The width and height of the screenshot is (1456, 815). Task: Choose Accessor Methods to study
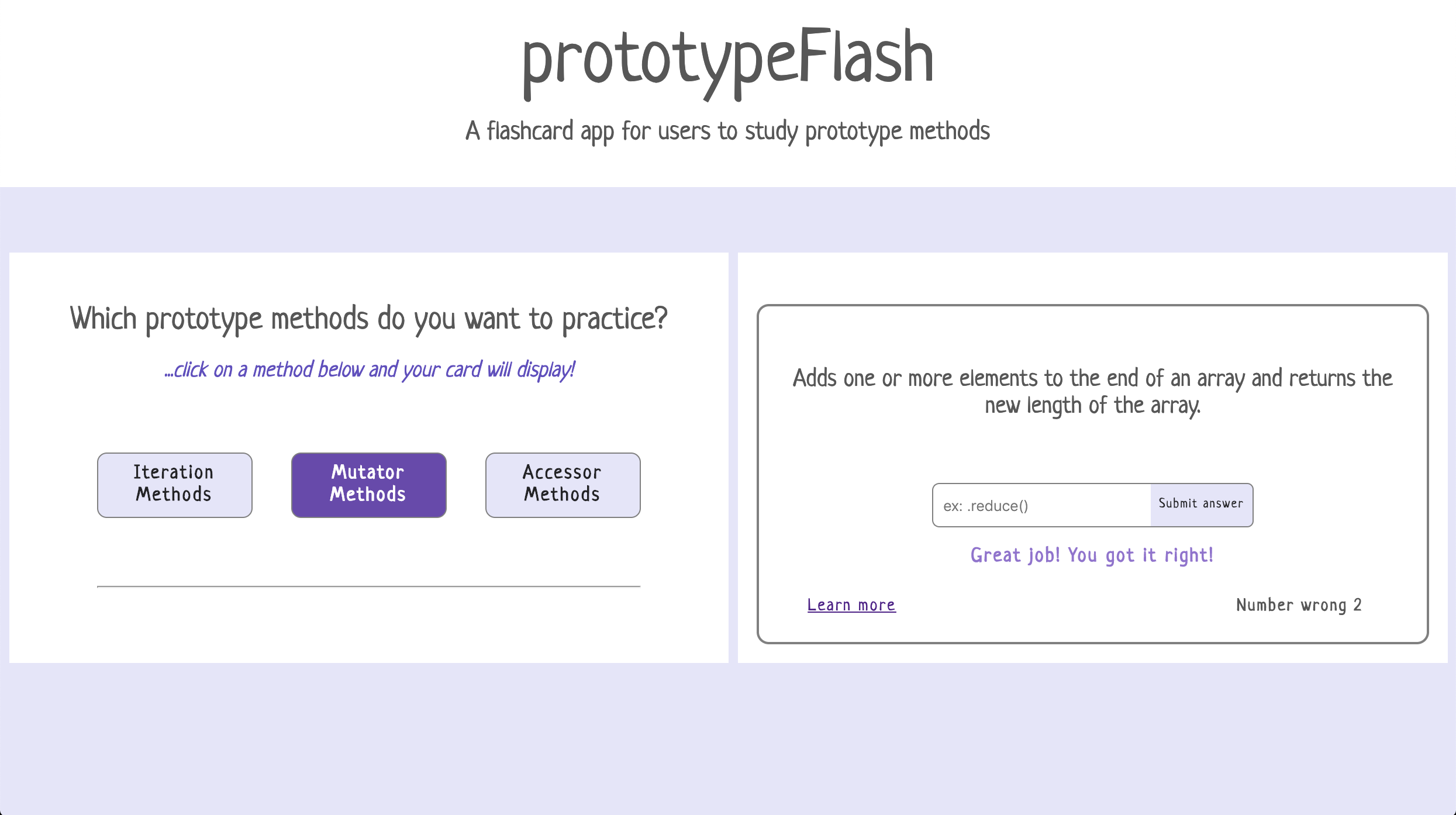[x=561, y=484]
